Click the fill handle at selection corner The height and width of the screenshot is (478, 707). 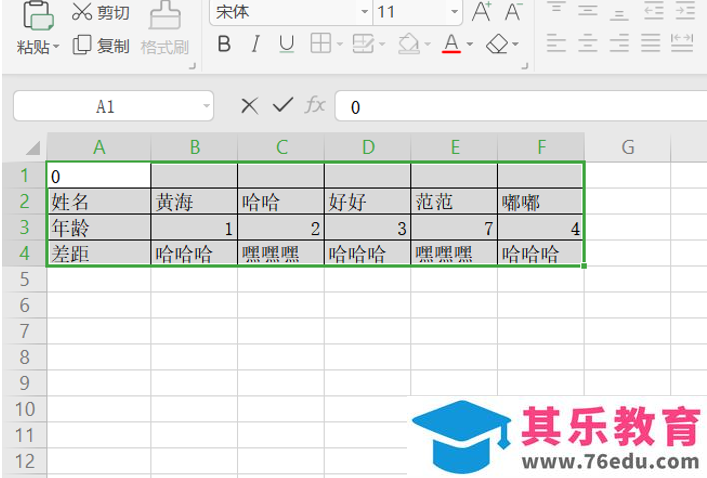584,266
